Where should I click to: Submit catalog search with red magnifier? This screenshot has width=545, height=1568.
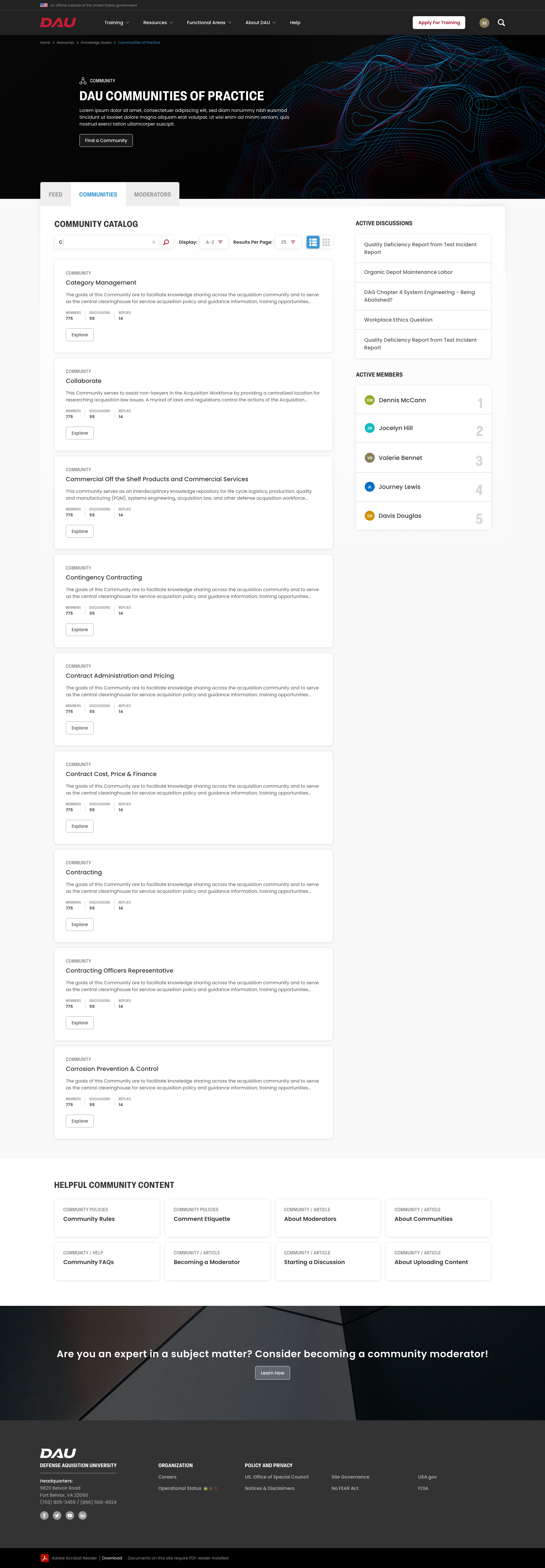166,242
